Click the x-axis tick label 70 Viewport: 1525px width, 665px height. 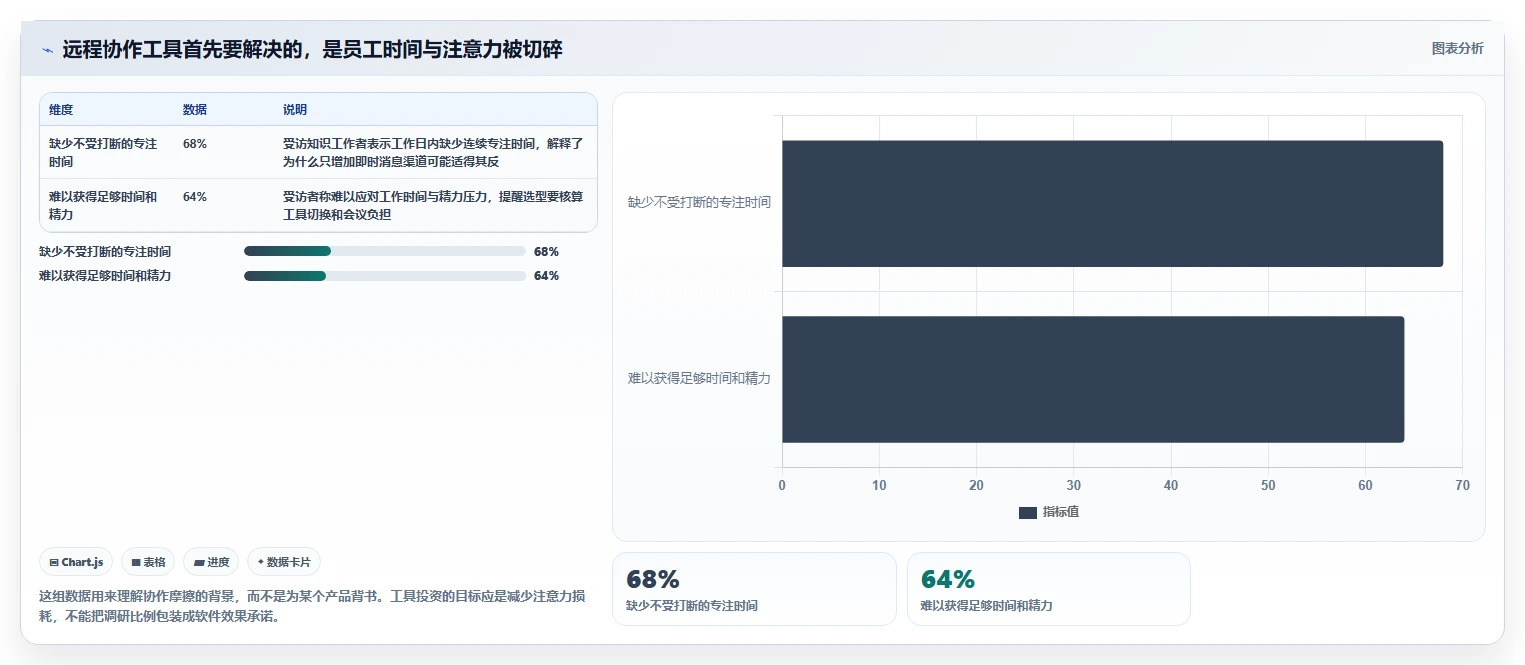[1462, 485]
